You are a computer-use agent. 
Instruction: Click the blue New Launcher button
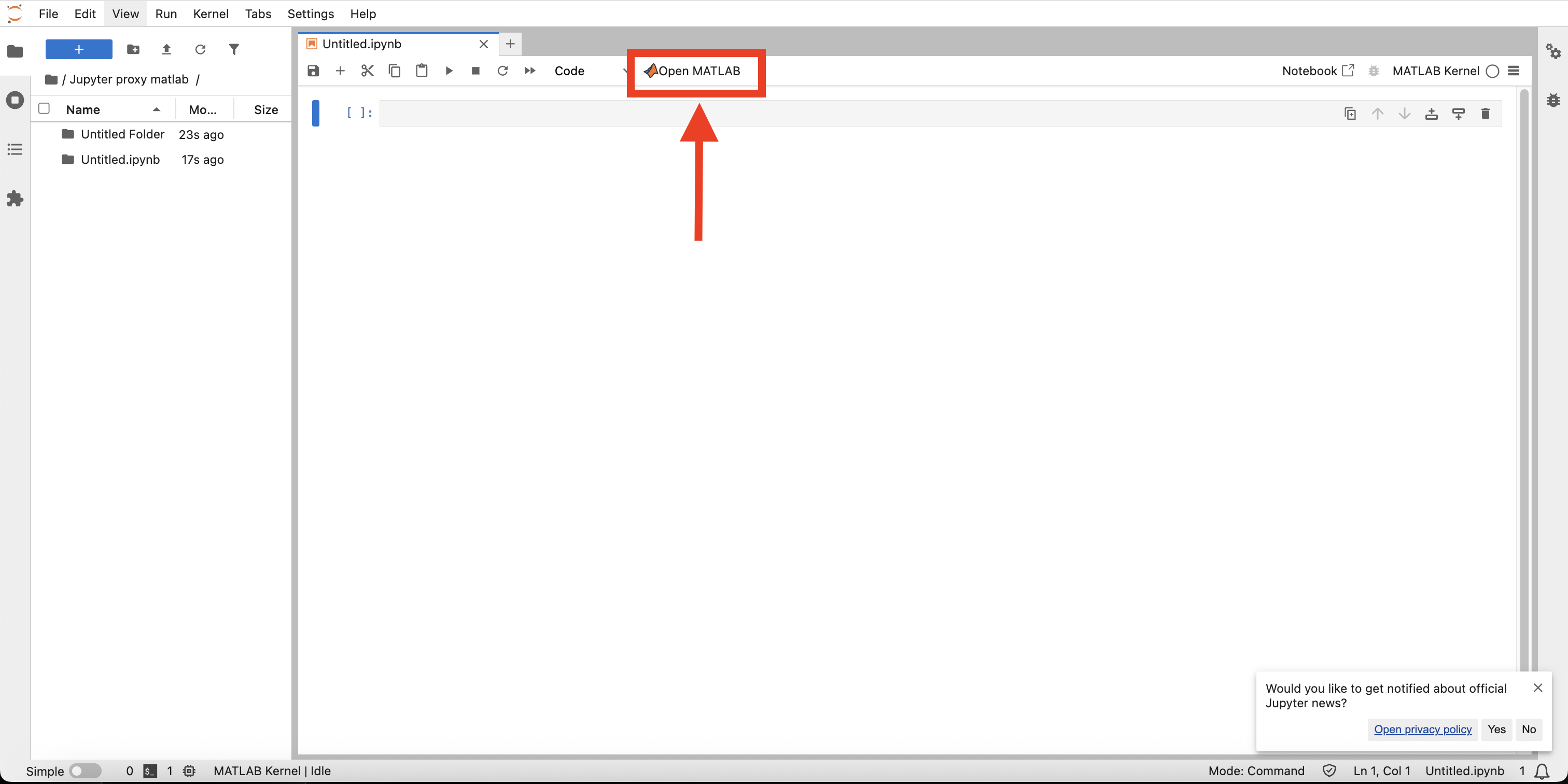pyautogui.click(x=79, y=49)
